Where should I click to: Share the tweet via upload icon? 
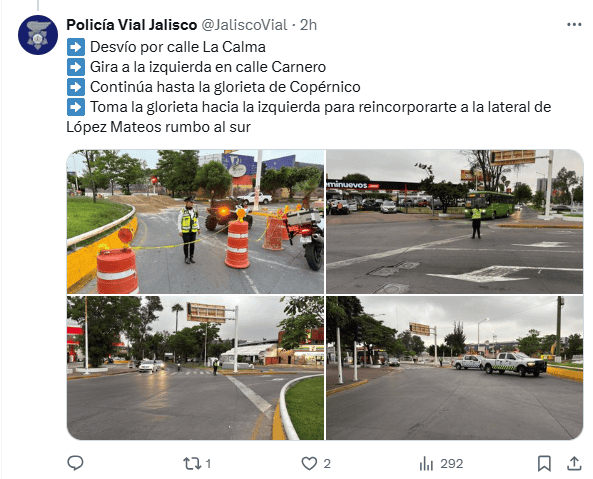(x=574, y=463)
